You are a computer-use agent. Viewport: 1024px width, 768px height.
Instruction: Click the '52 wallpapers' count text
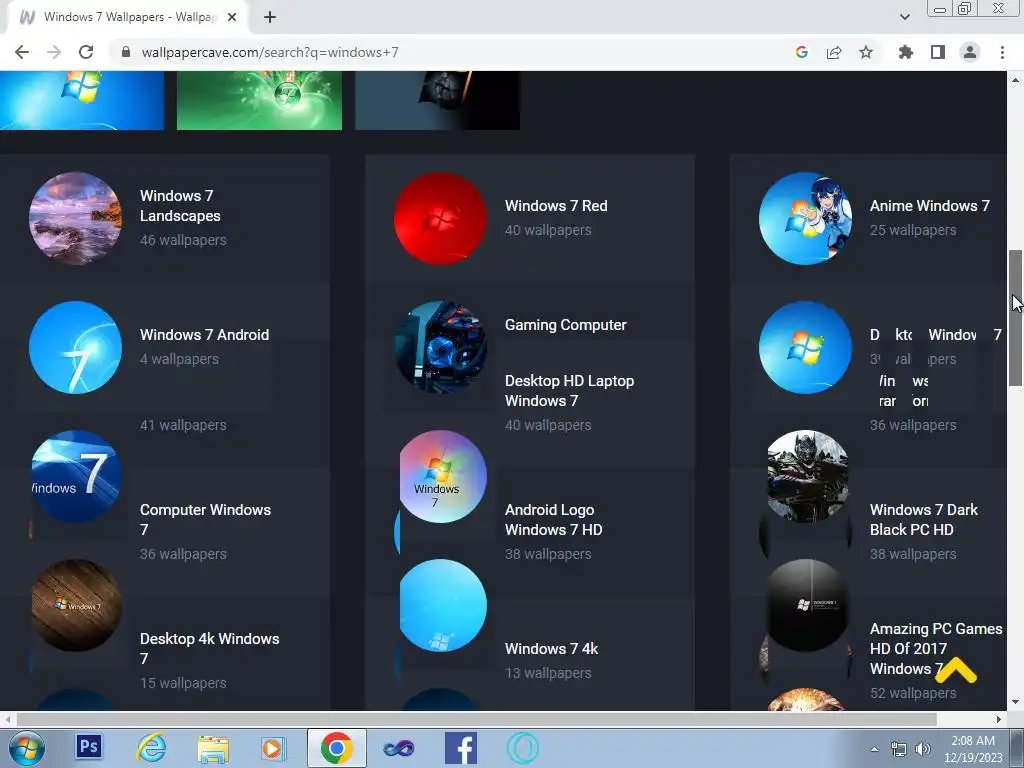click(913, 693)
